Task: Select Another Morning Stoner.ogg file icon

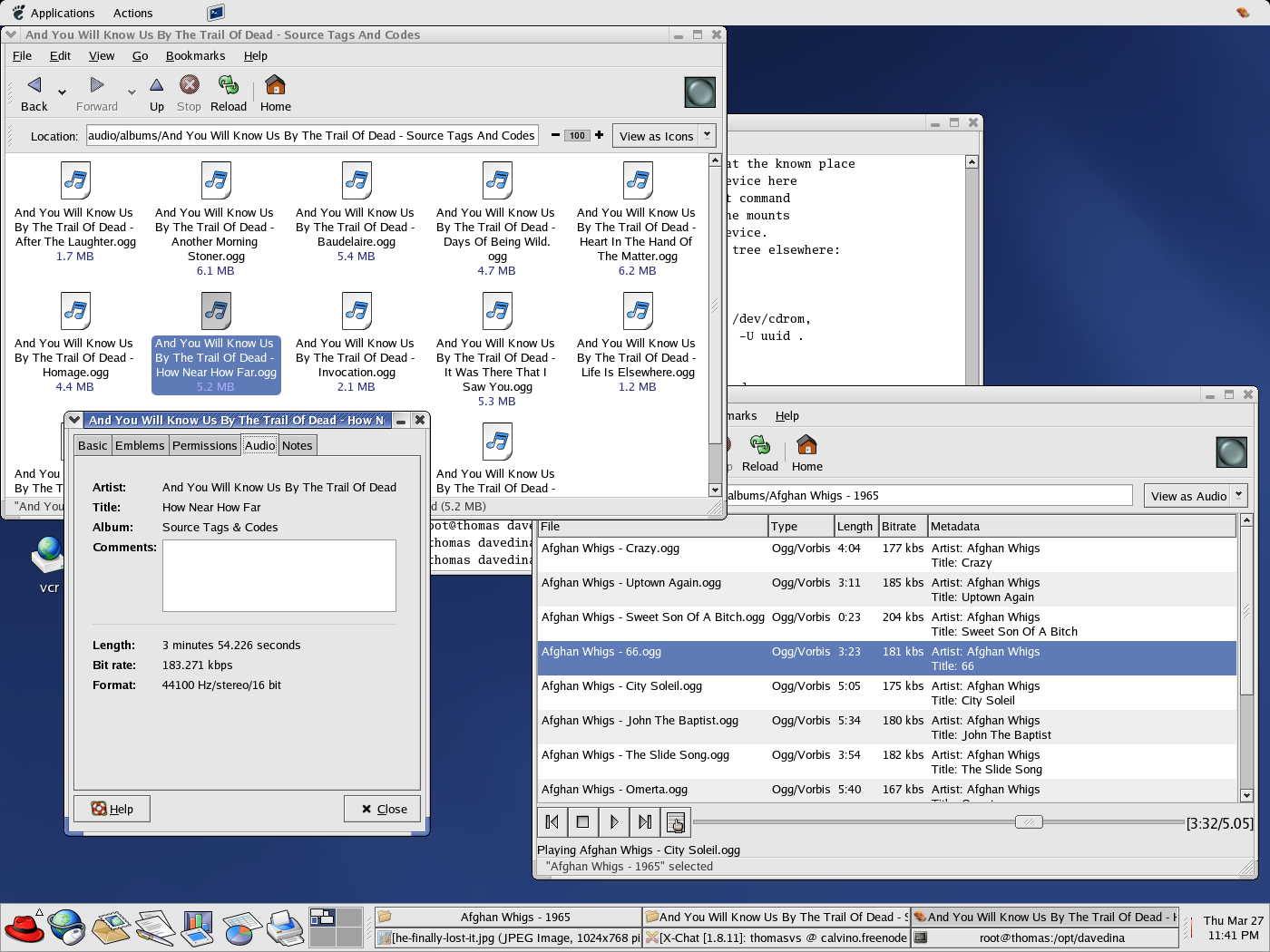Action: coord(216,180)
